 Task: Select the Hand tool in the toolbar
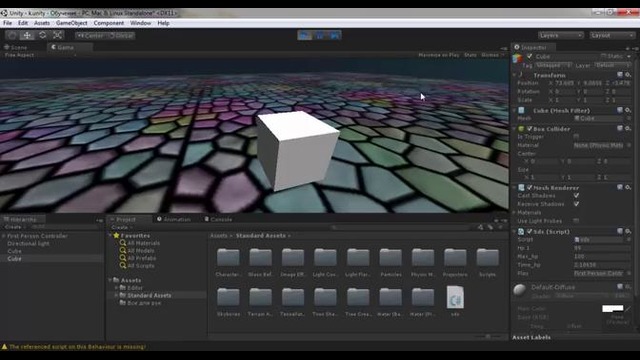(x=12, y=36)
